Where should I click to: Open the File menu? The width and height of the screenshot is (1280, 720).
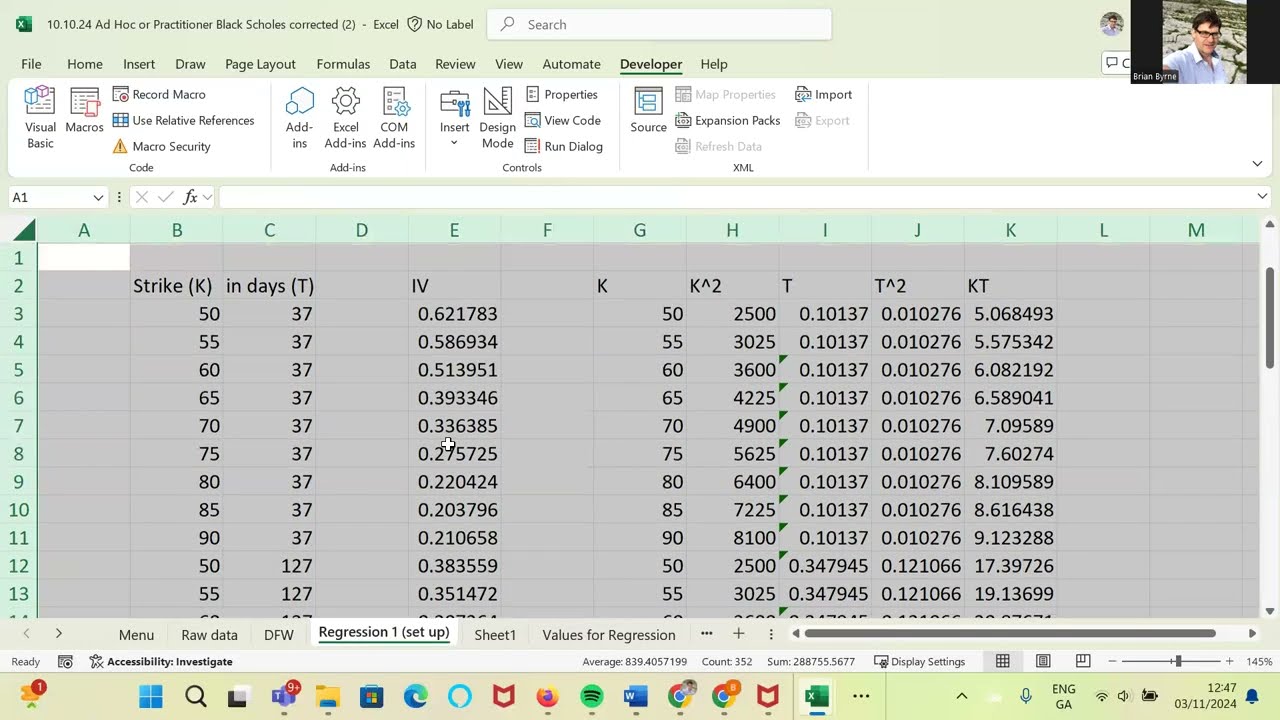[31, 64]
